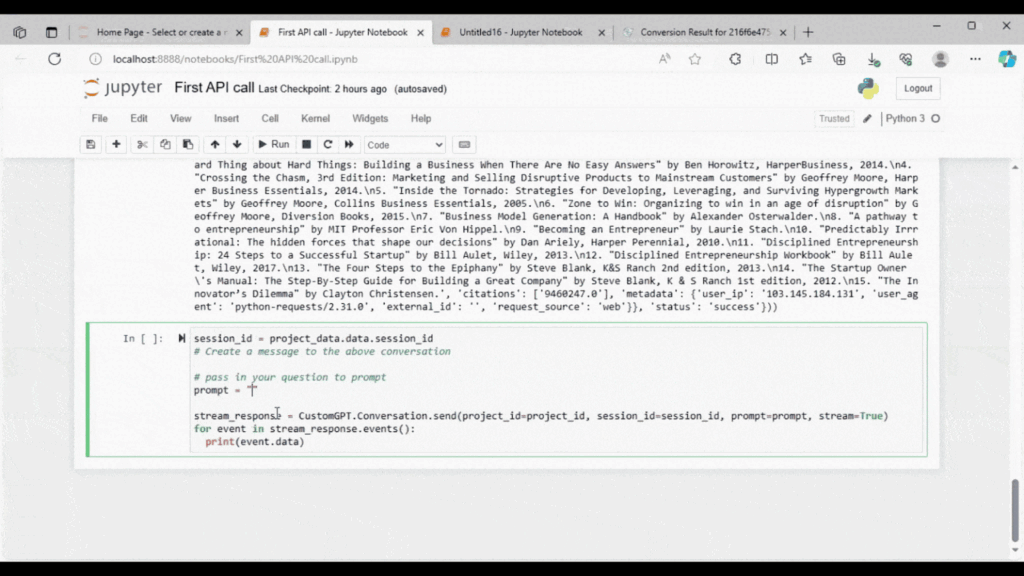Expand the Kernel menu
Viewport: 1024px width, 576px height.
[315, 118]
